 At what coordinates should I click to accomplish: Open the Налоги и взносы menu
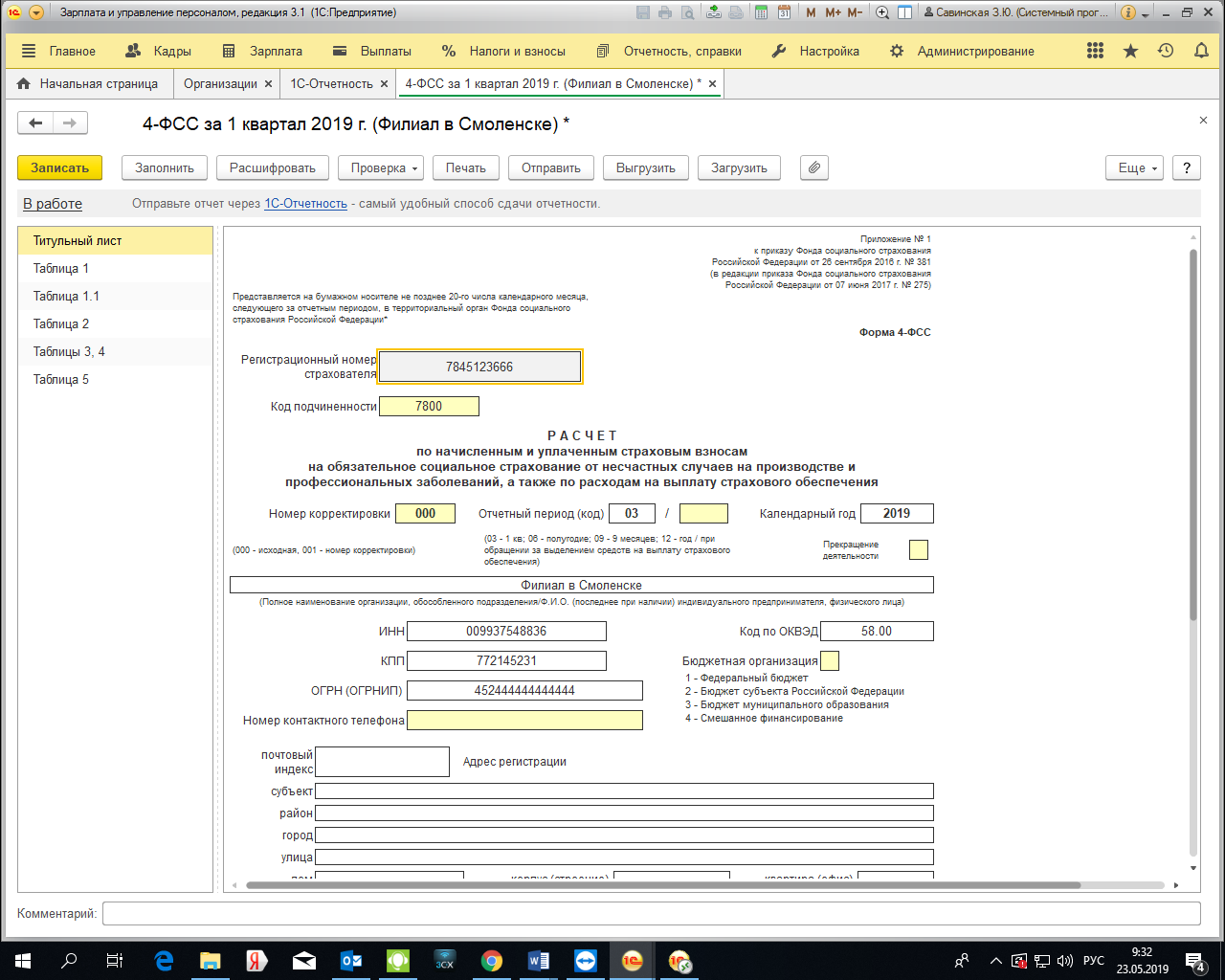pos(503,51)
